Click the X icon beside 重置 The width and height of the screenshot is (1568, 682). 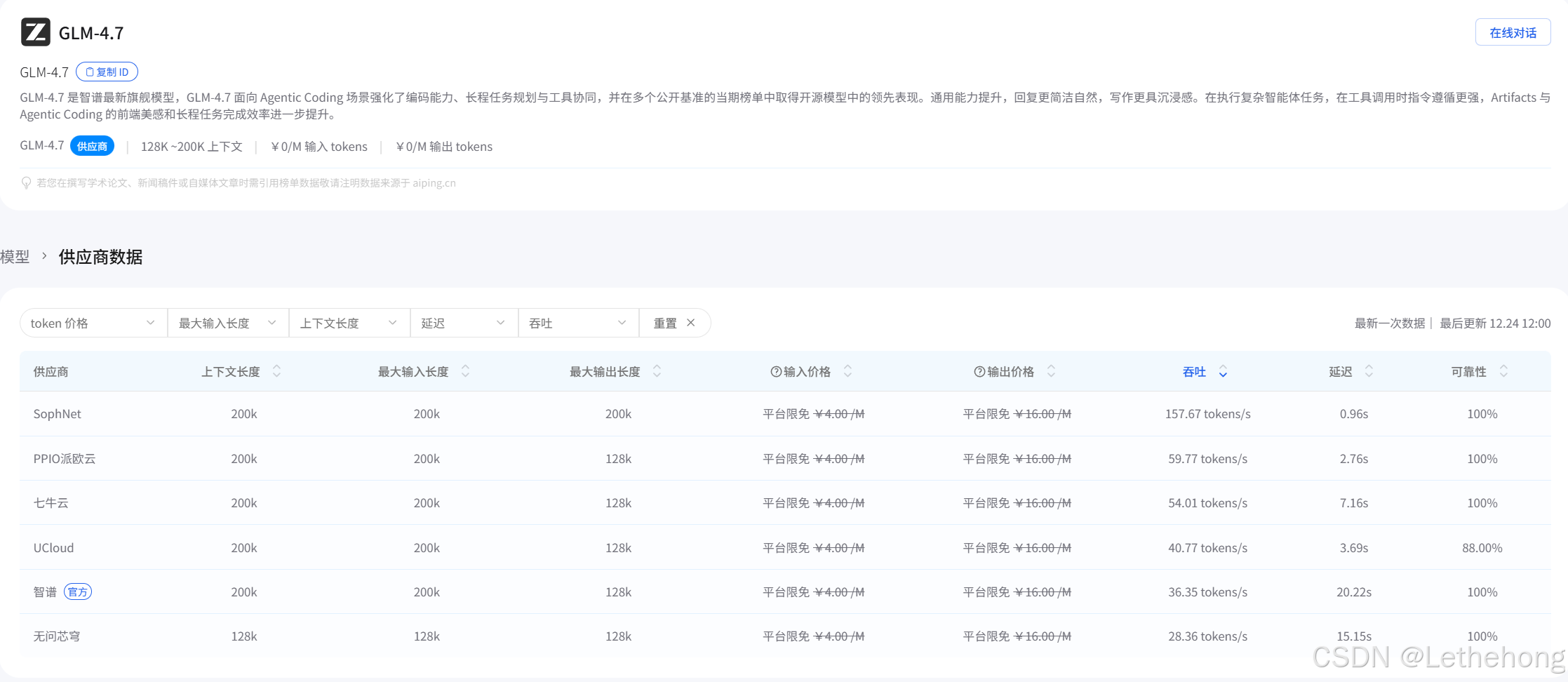point(691,323)
